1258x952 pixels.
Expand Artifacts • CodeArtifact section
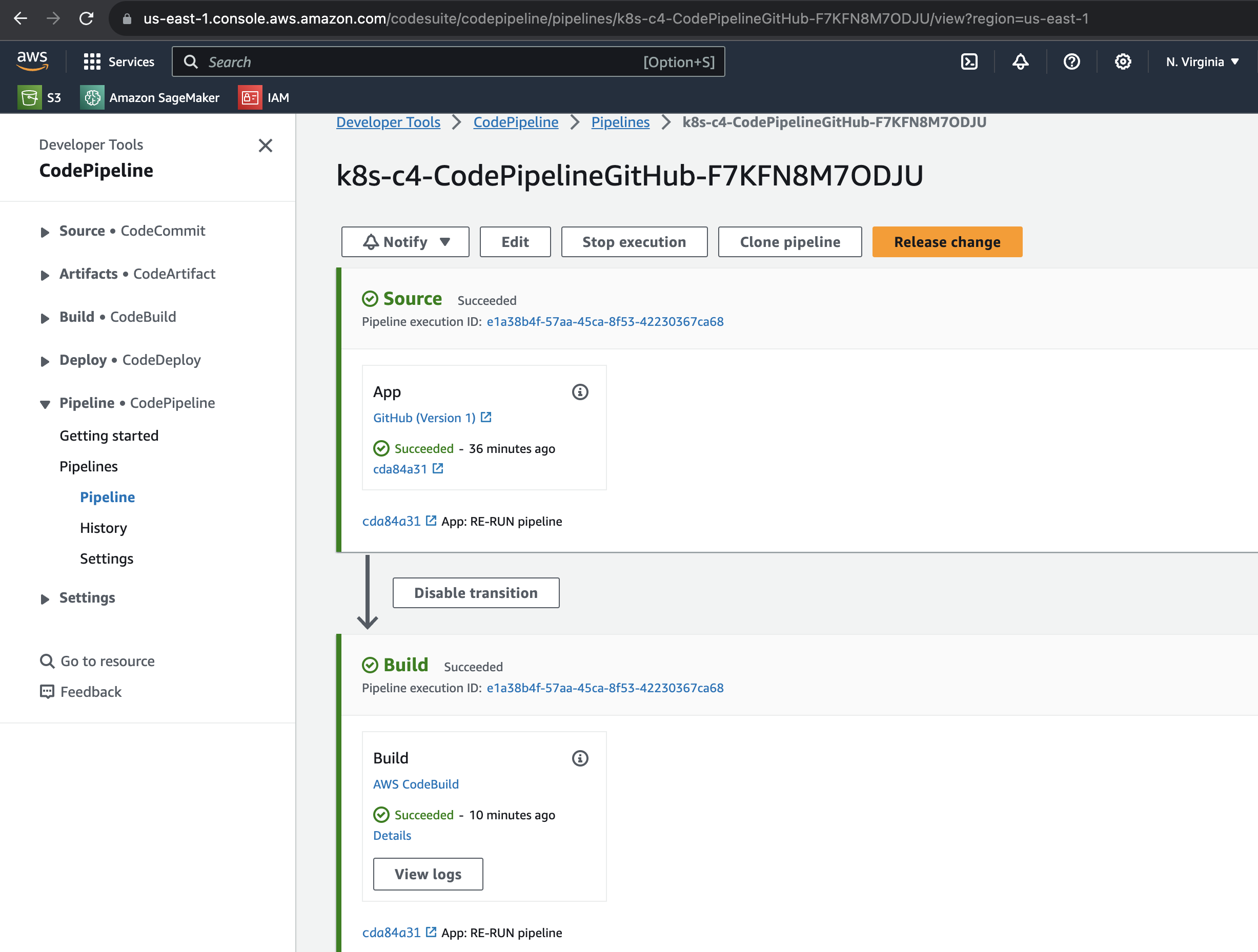point(45,275)
